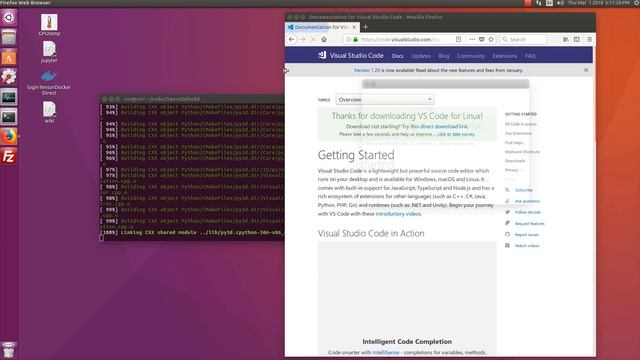Go forward in Firefox
Image resolution: width=640 pixels, height=360 pixels.
(302, 39)
